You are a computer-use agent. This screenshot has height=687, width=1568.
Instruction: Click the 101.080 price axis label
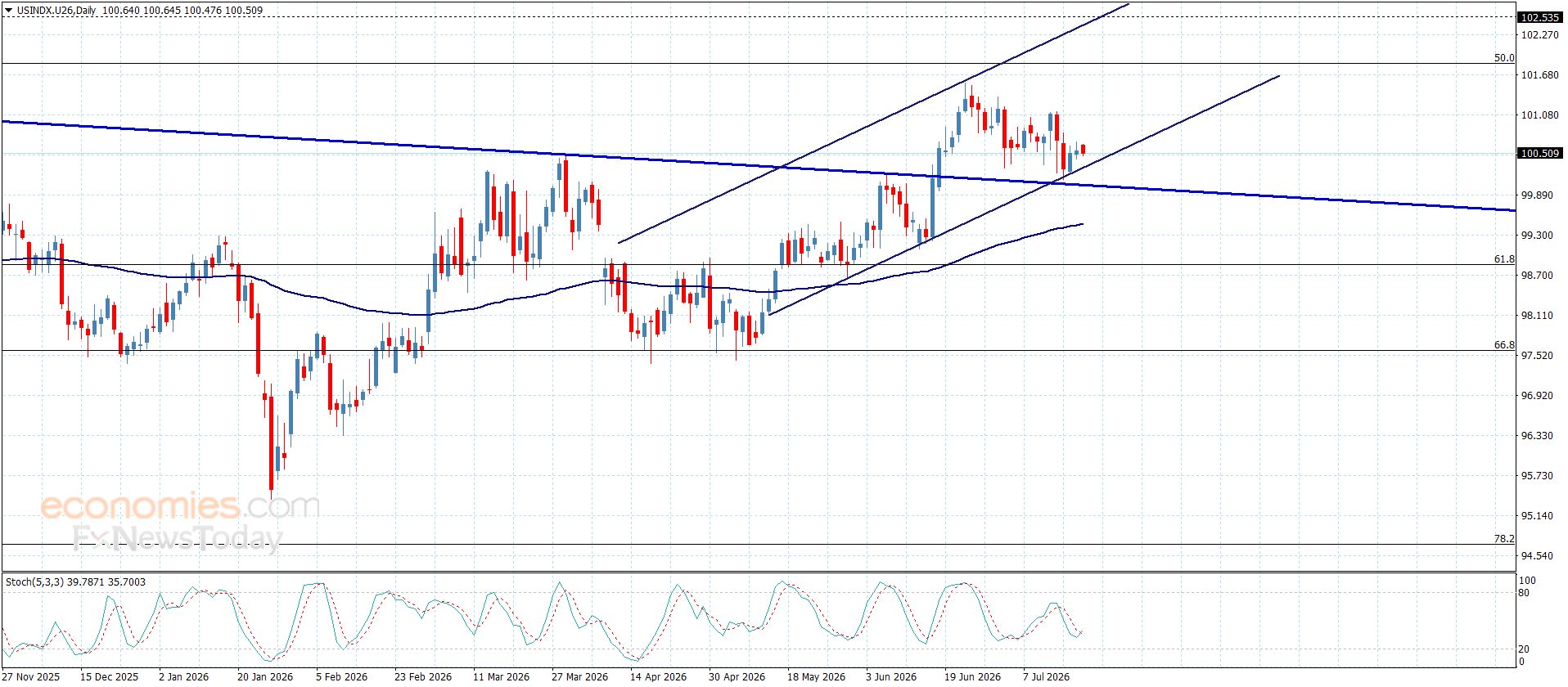click(x=1539, y=115)
